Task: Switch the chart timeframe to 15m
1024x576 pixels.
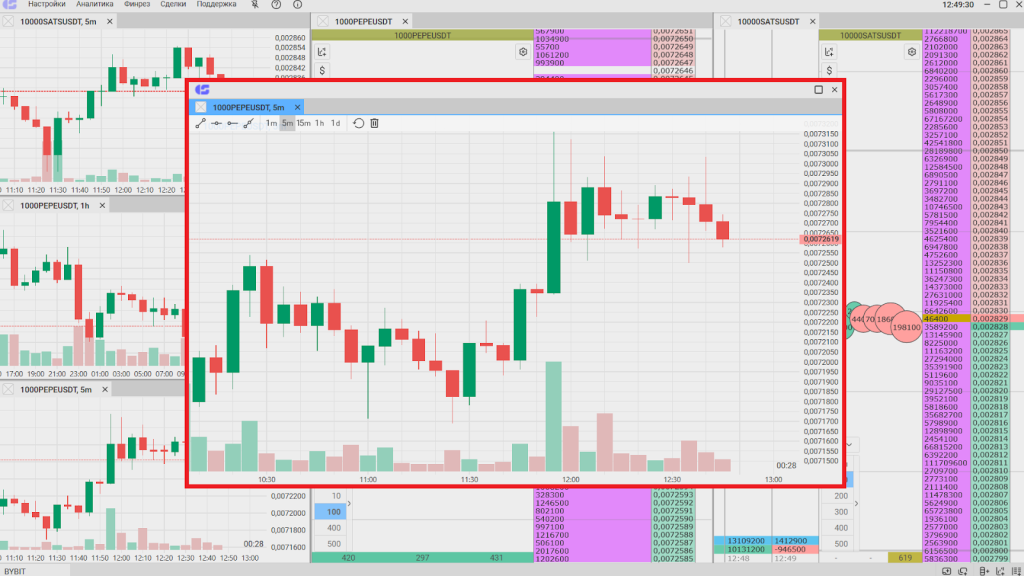Action: (x=303, y=123)
